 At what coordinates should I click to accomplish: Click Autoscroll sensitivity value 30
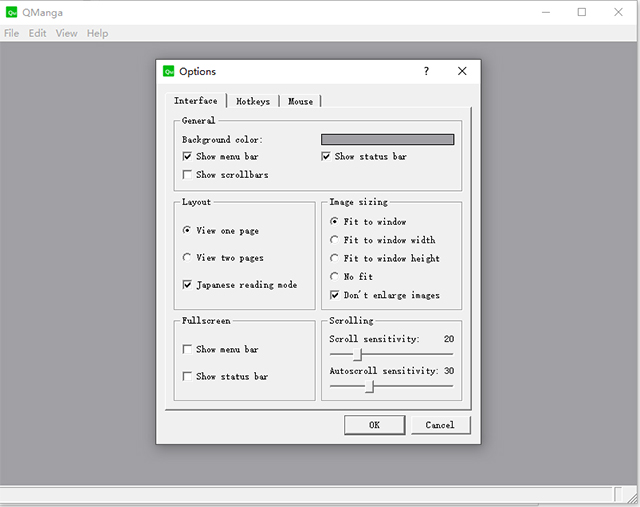tap(449, 371)
